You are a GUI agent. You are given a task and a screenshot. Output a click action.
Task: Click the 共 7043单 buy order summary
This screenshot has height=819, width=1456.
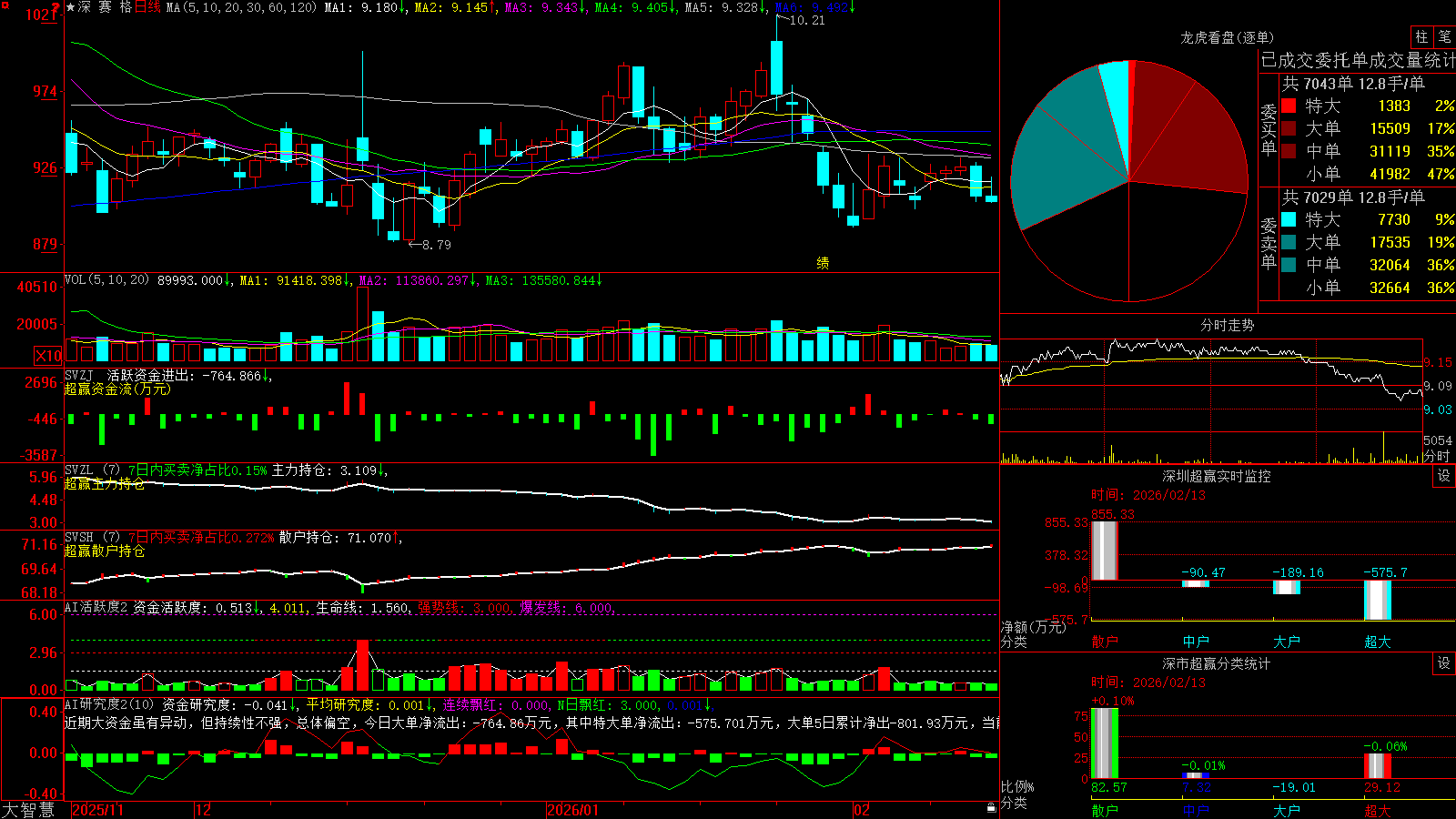(x=1353, y=84)
